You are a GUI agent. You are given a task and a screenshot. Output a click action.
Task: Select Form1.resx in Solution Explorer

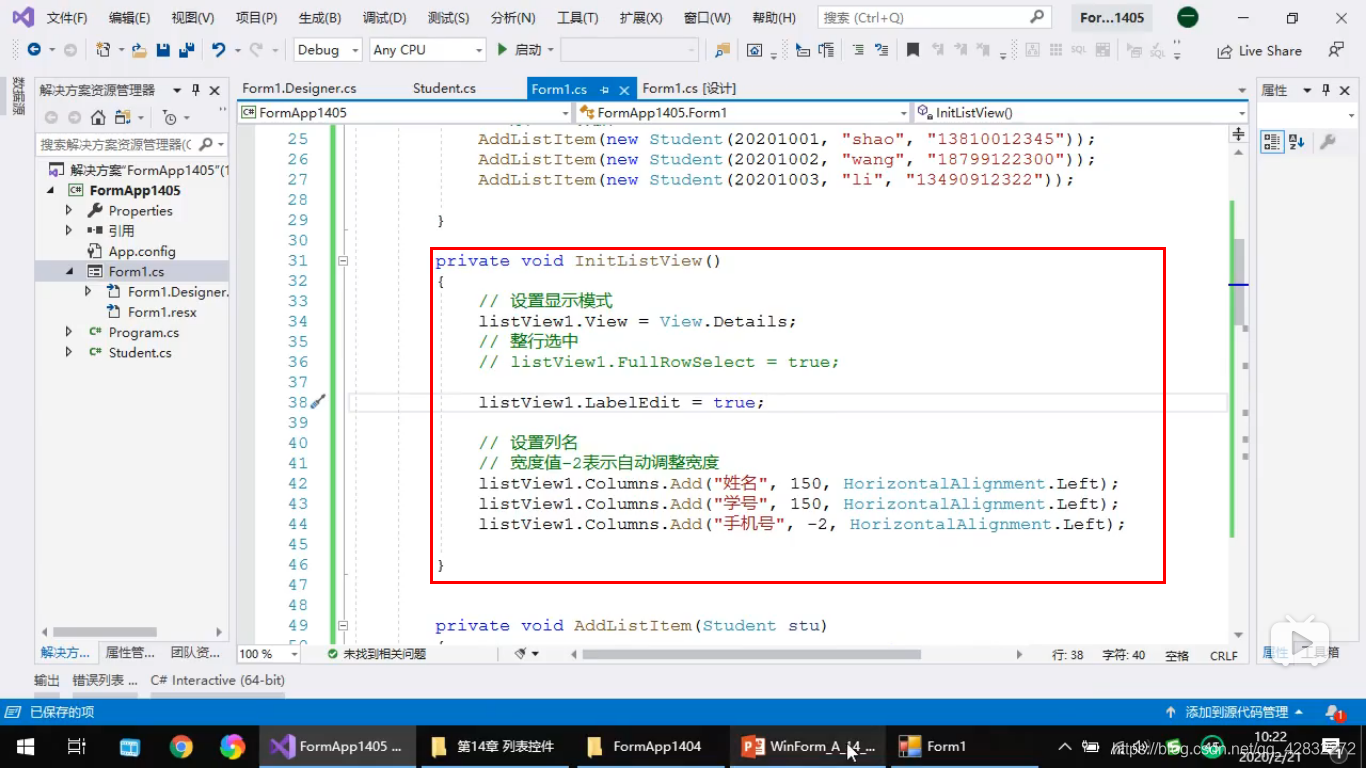[162, 312]
